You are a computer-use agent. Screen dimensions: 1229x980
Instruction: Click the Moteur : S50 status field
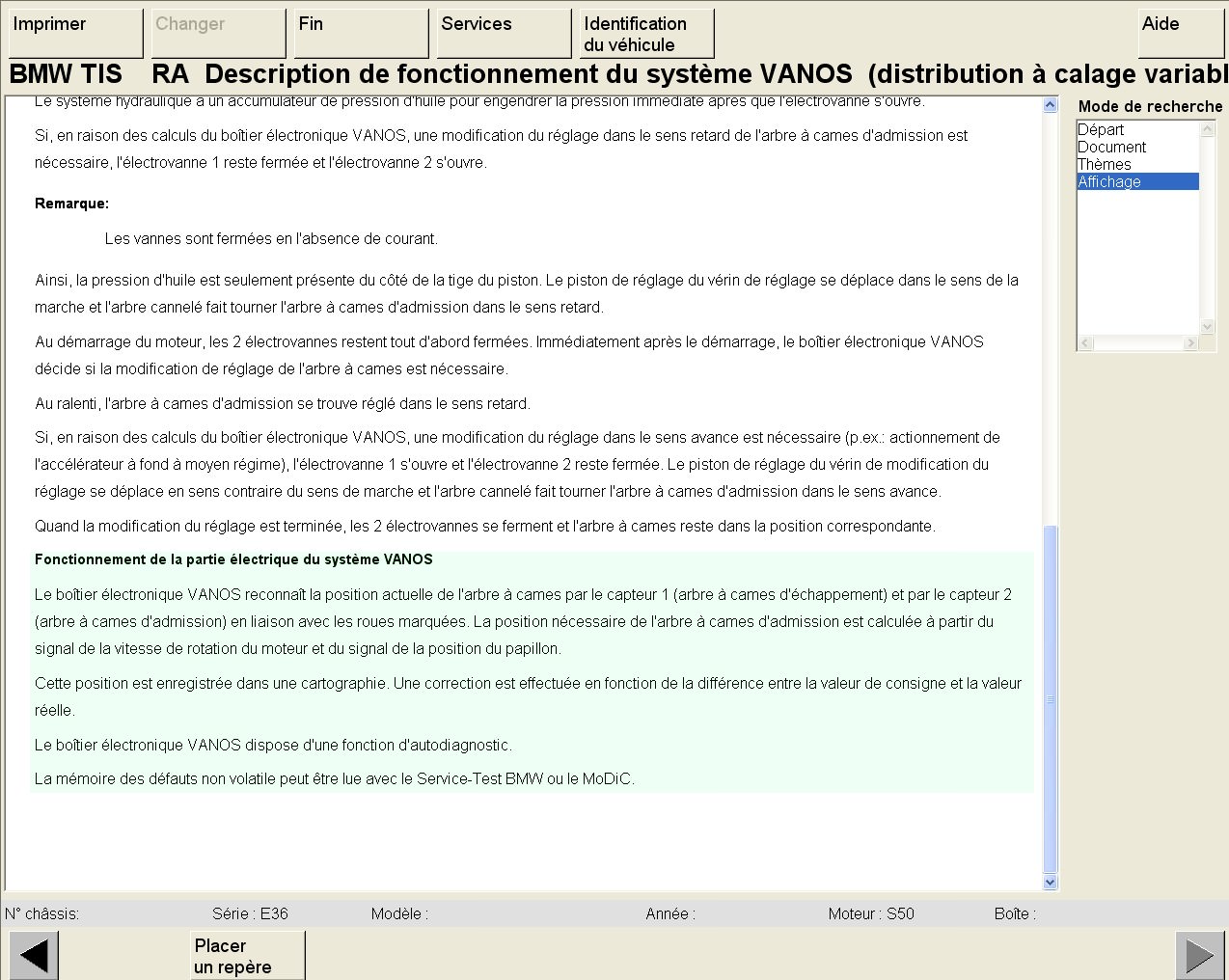tap(871, 913)
